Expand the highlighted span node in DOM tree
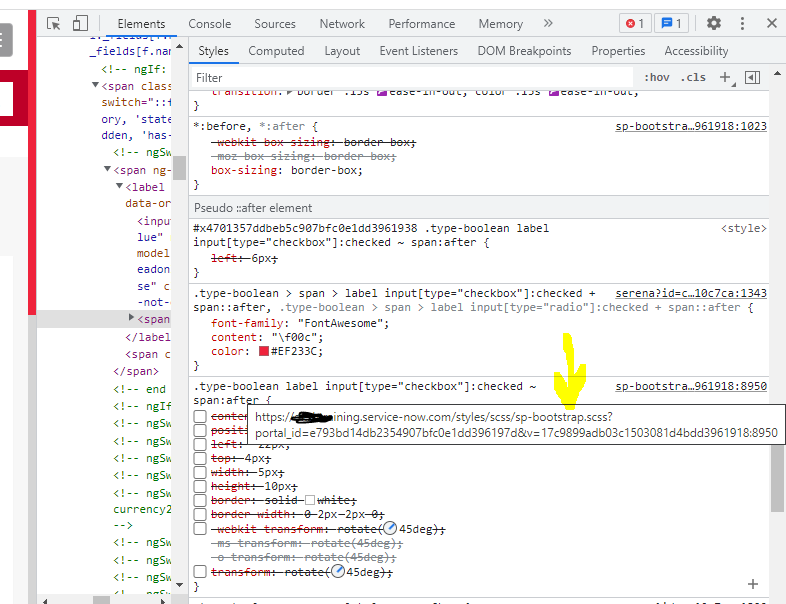This screenshot has width=786, height=604. [132, 318]
